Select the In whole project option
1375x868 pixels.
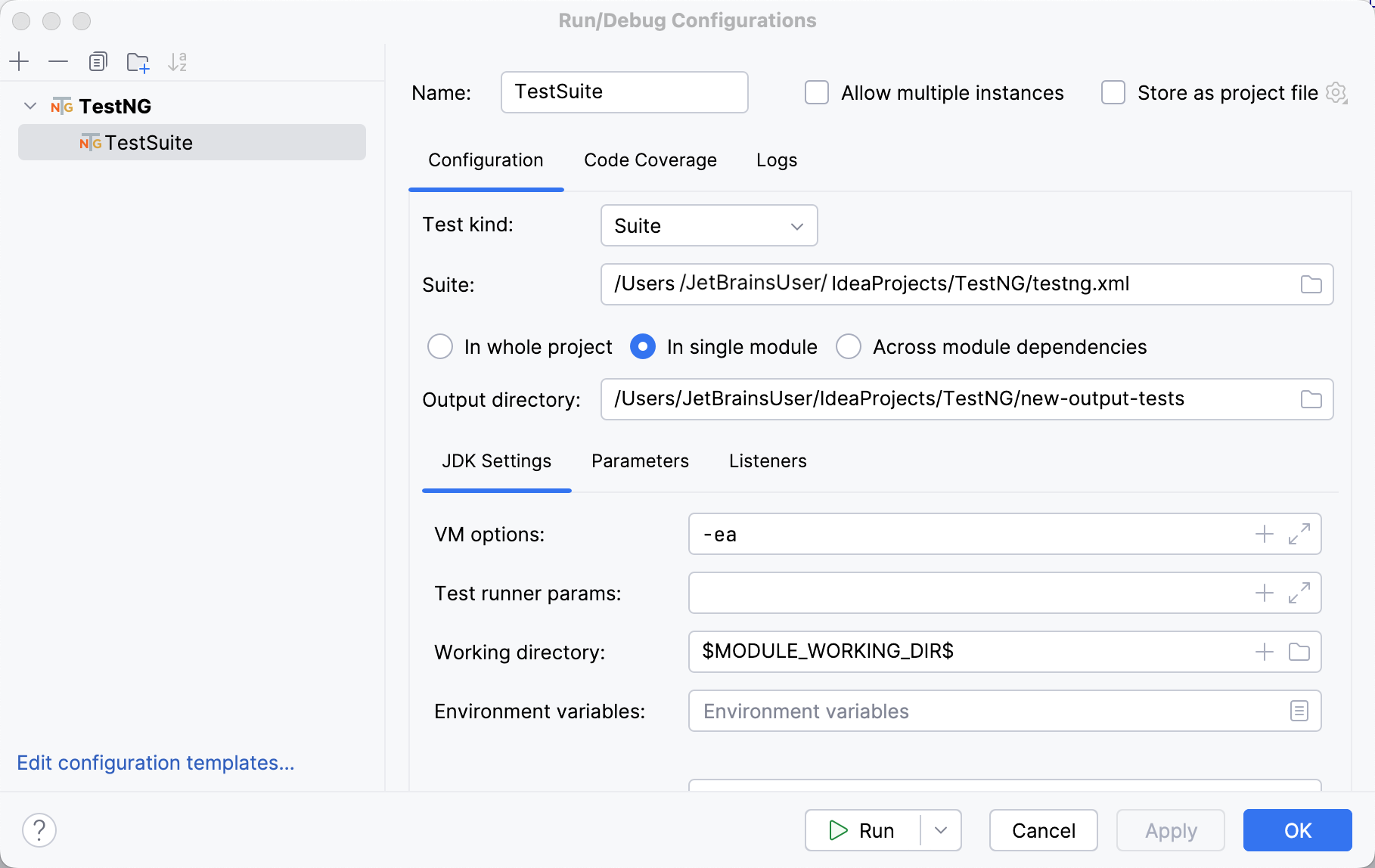click(x=439, y=346)
